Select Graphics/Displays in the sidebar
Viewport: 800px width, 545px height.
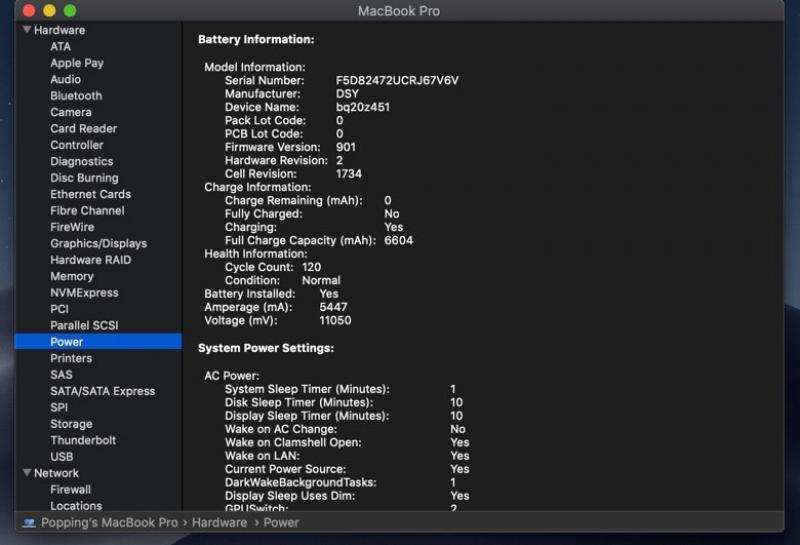click(98, 243)
